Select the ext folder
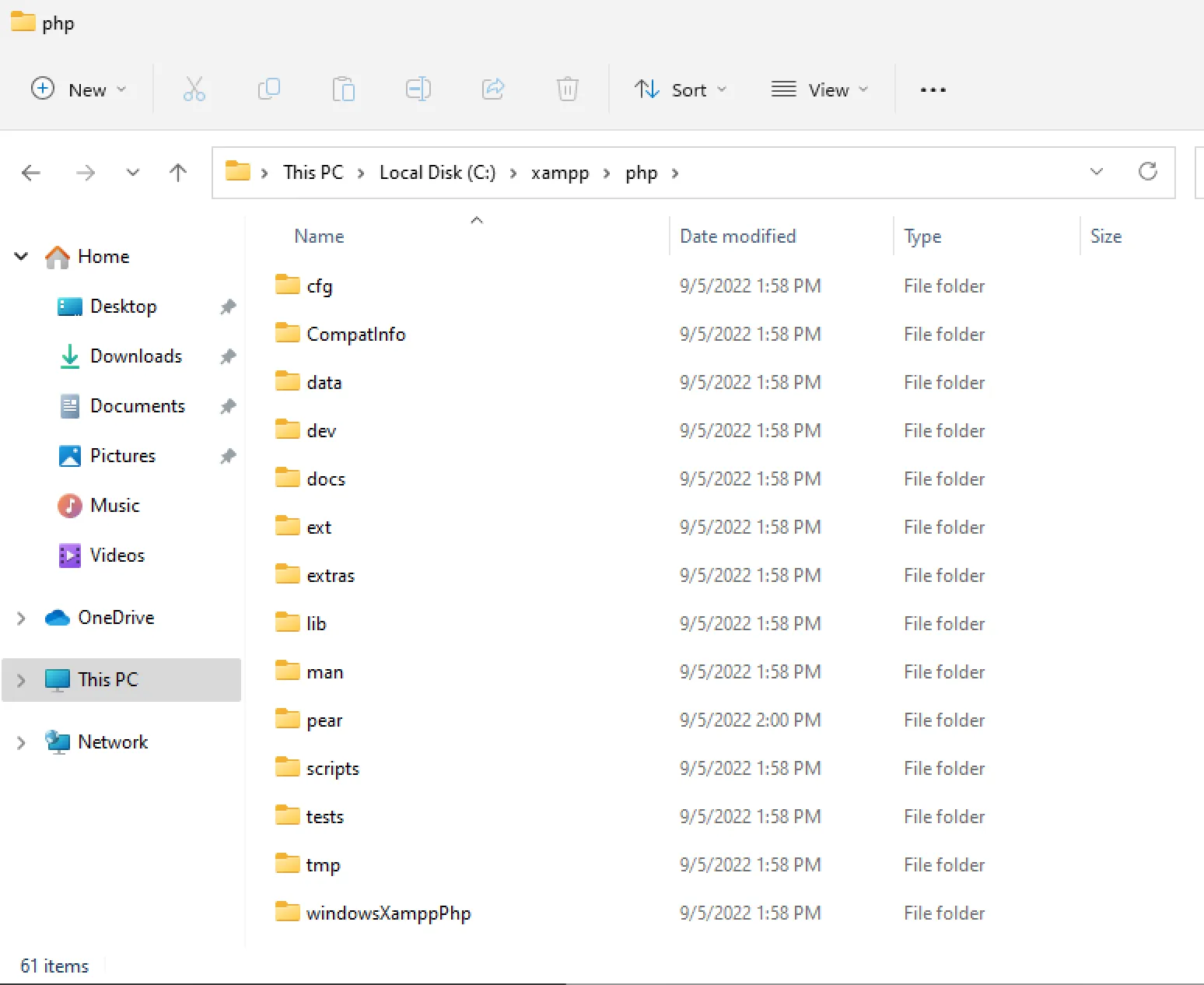 pos(319,528)
